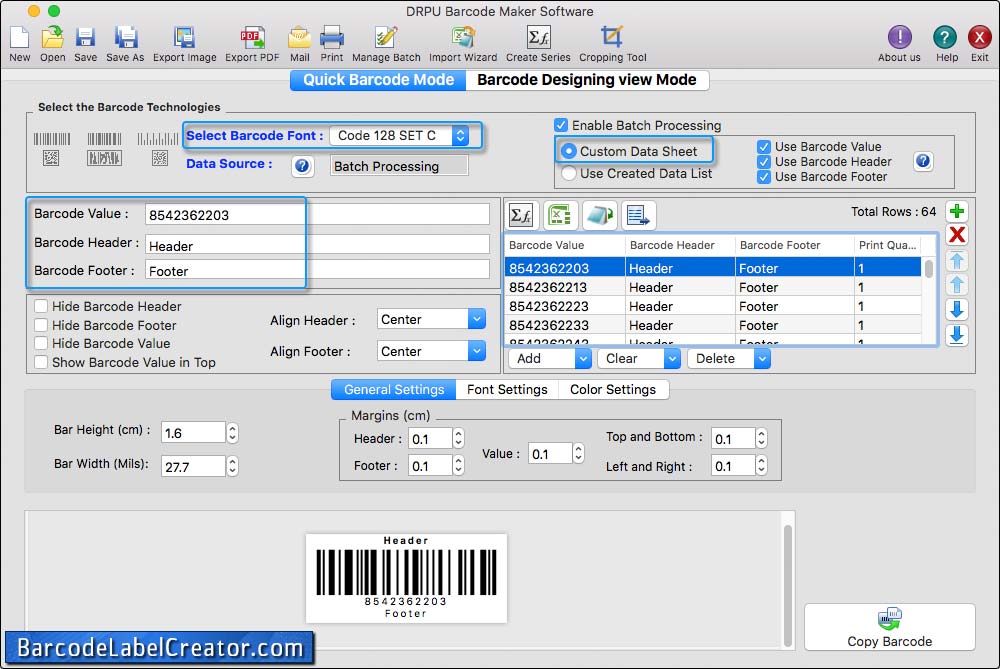1000x669 pixels.
Task: Open the Manage Batch tool
Action: pos(386,43)
